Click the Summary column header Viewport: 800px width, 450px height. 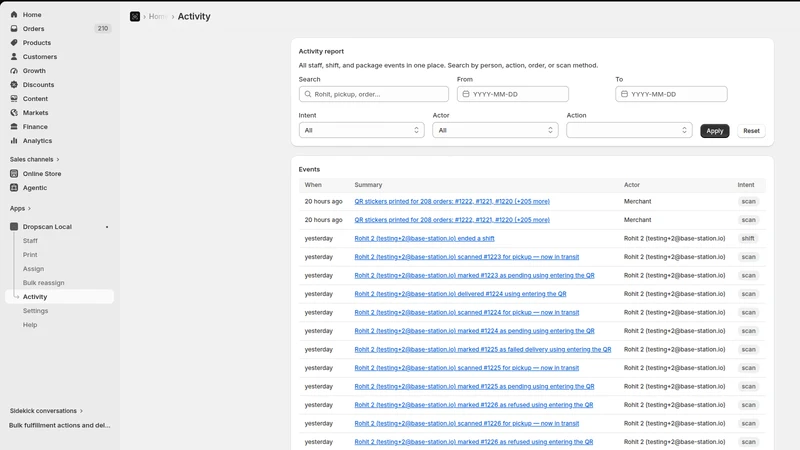368,185
